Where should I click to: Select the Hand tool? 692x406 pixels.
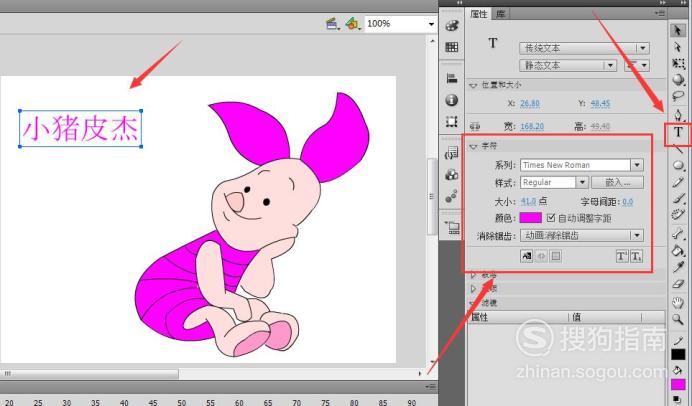pyautogui.click(x=678, y=302)
